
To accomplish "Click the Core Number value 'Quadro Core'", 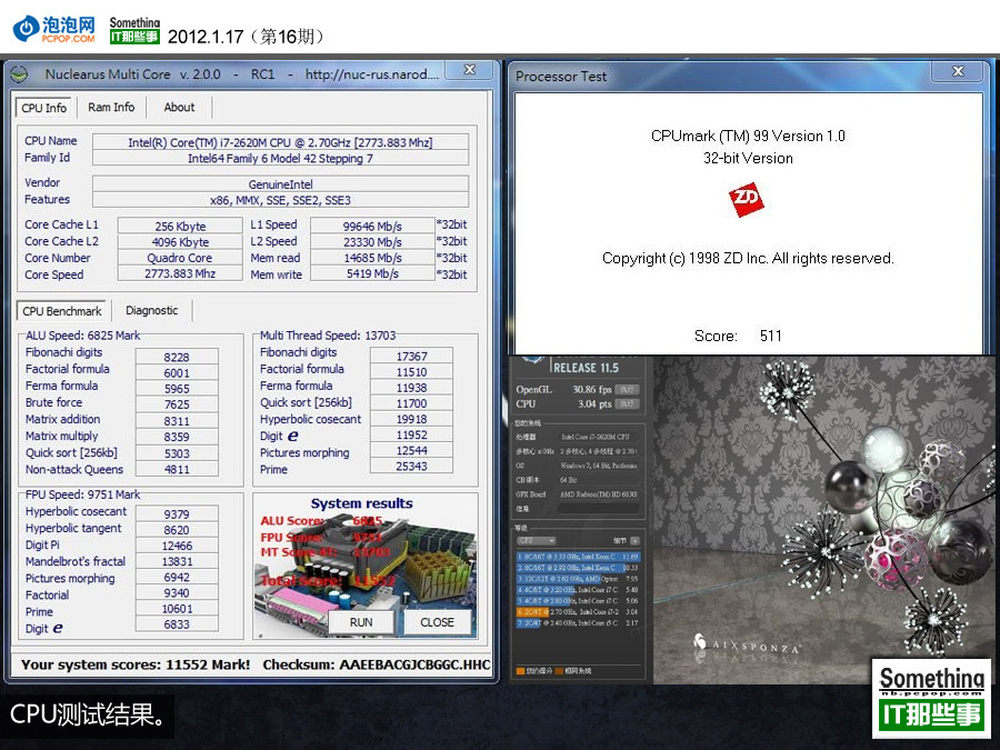I will [180, 258].
